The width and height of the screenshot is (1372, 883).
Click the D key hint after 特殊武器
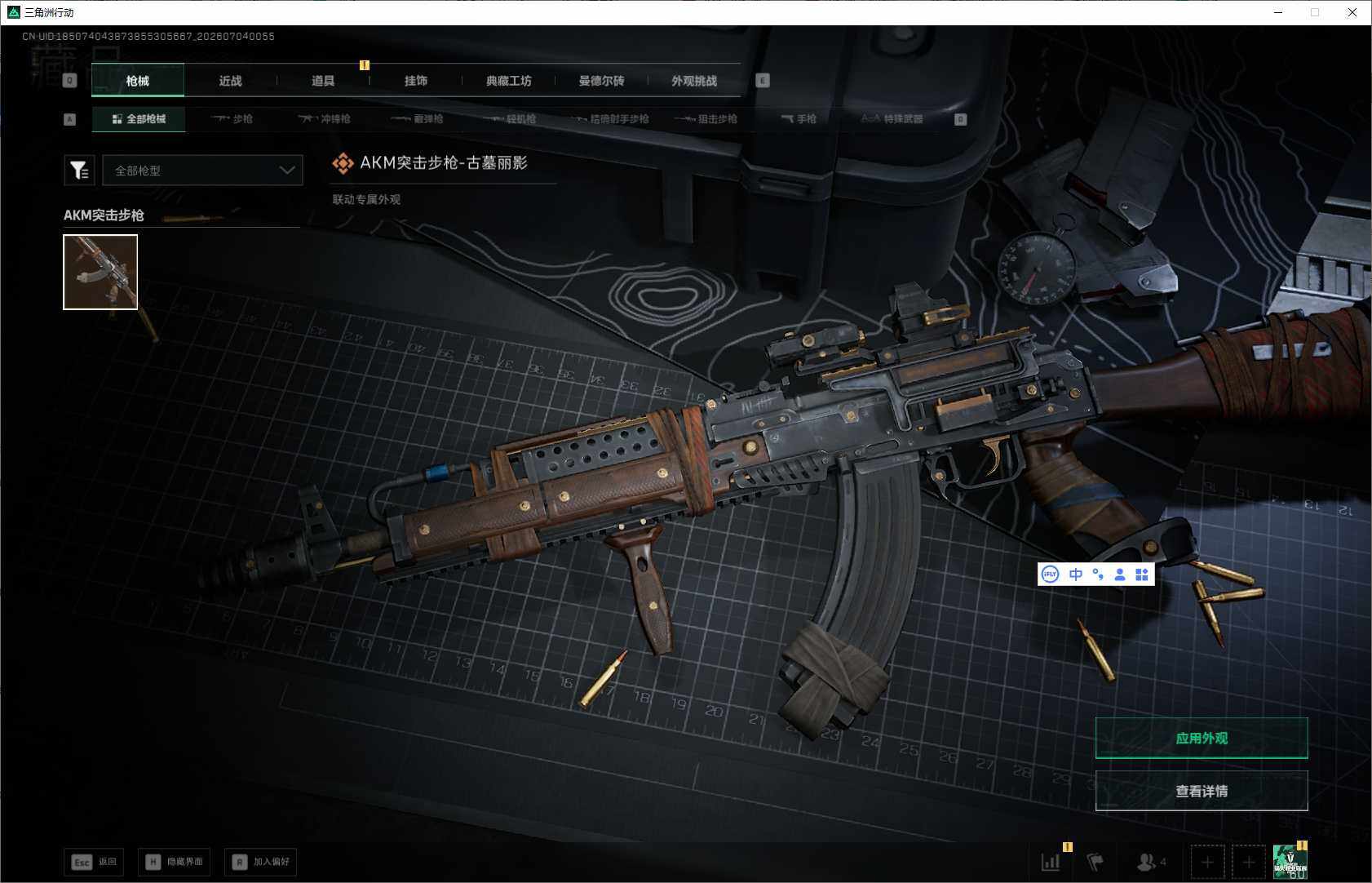(x=961, y=119)
